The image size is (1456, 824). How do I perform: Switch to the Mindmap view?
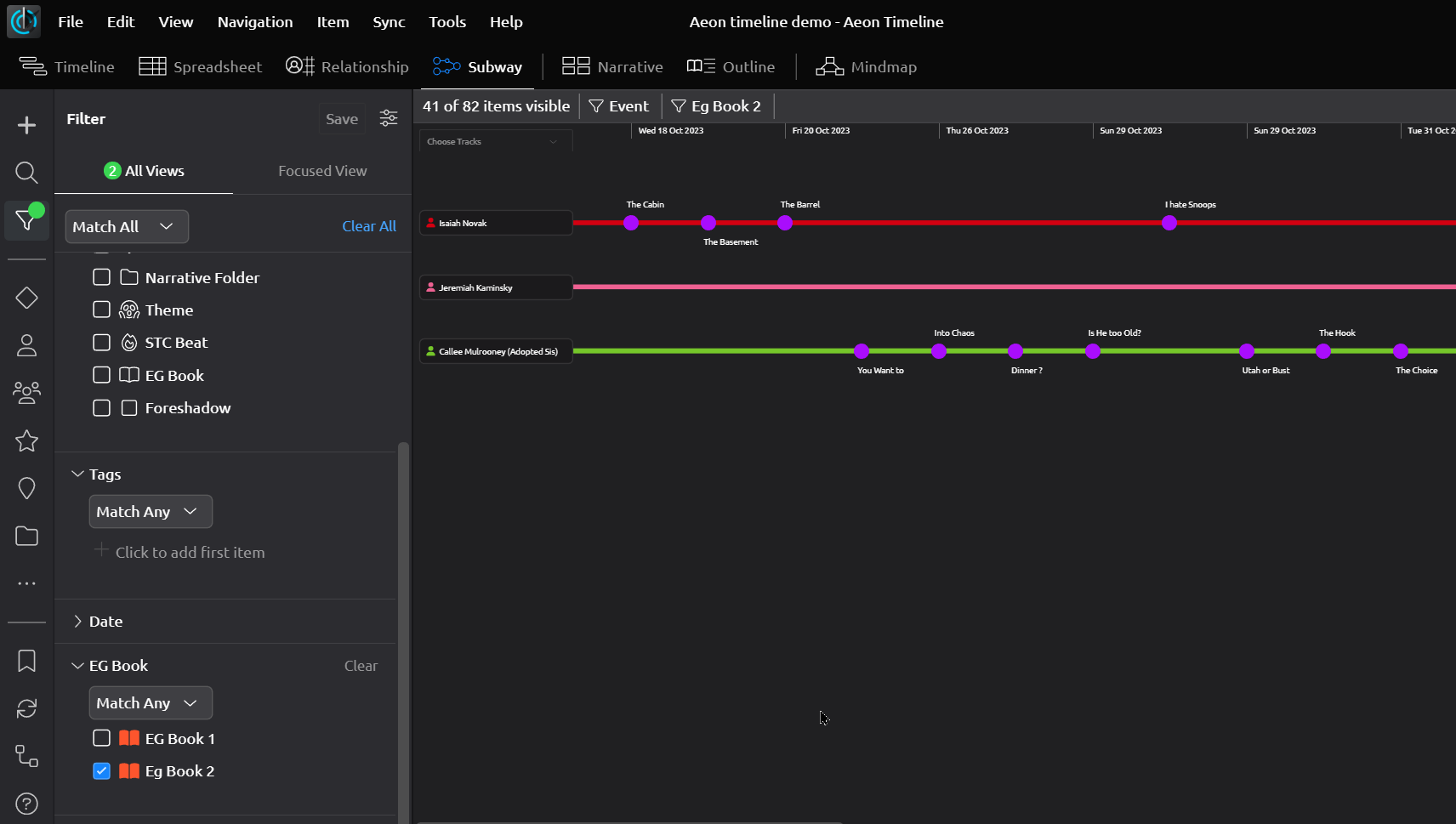[x=866, y=66]
